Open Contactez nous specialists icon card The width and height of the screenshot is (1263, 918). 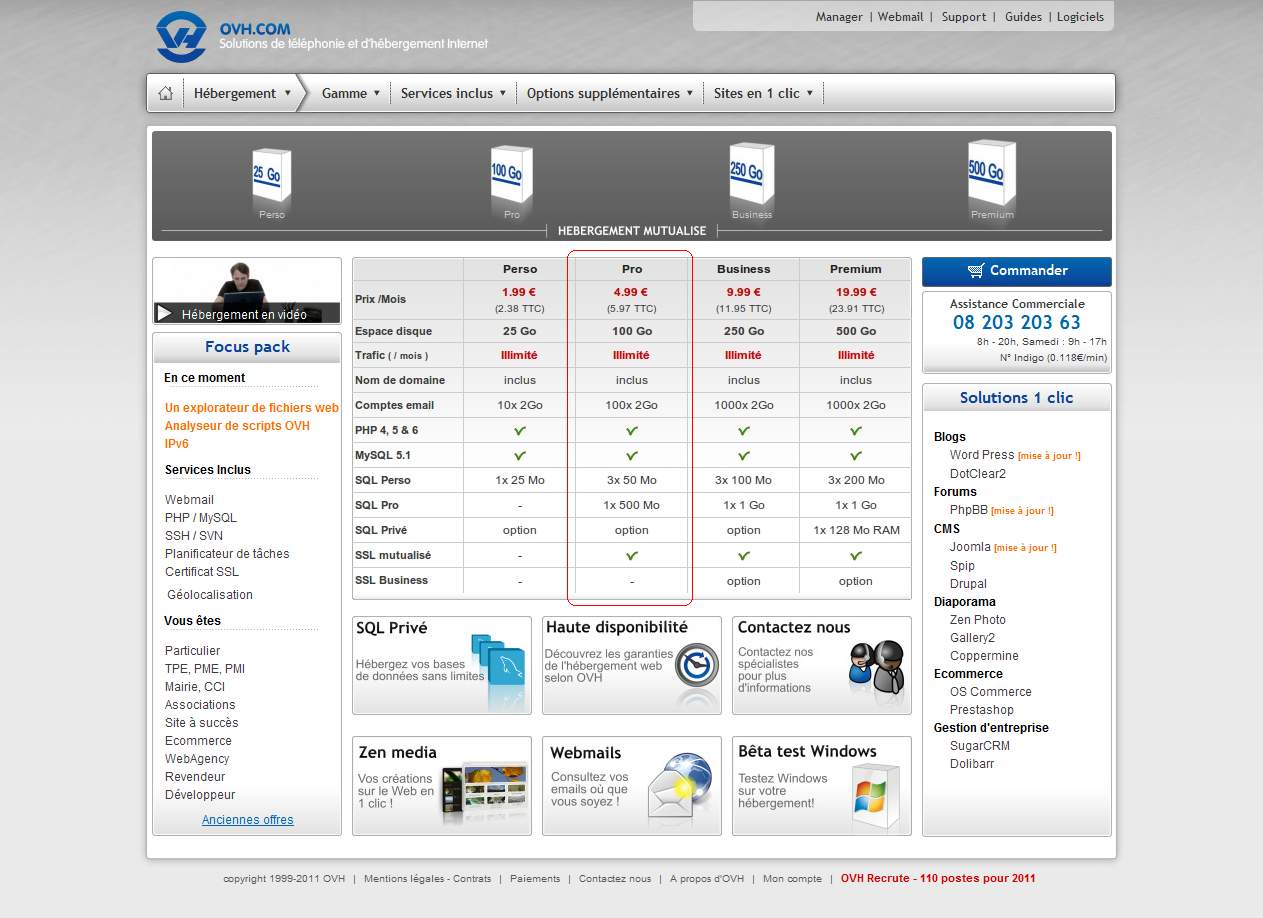coord(822,665)
